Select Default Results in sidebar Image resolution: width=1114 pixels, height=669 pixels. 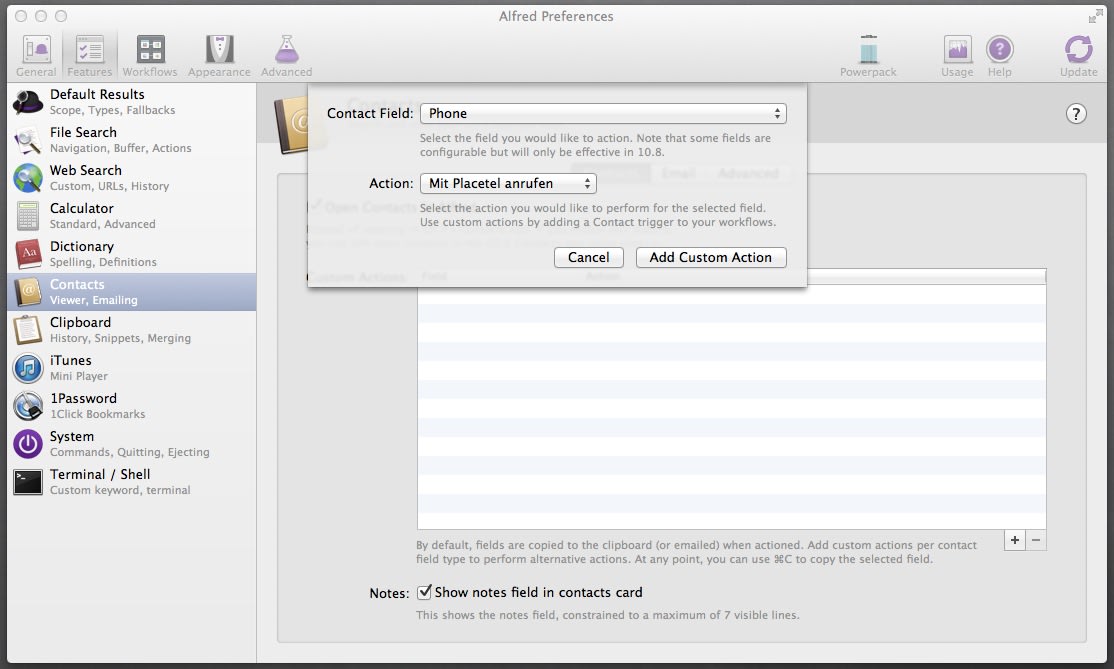(97, 94)
